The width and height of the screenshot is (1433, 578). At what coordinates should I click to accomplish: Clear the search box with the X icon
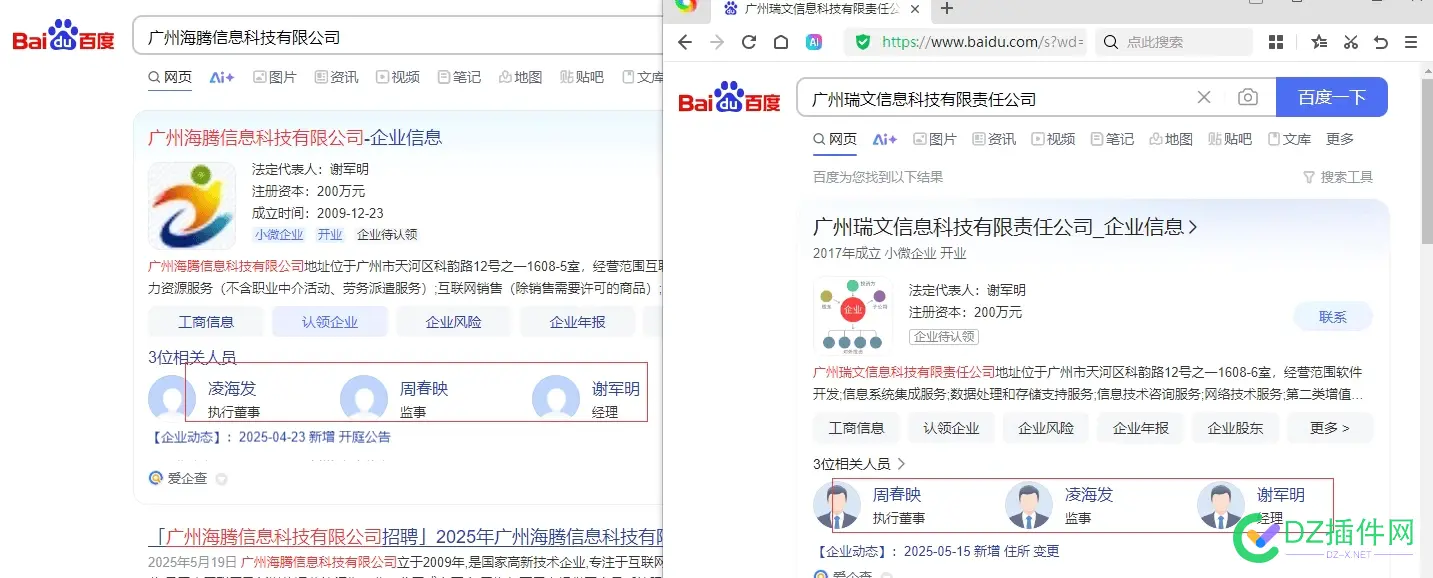1204,97
